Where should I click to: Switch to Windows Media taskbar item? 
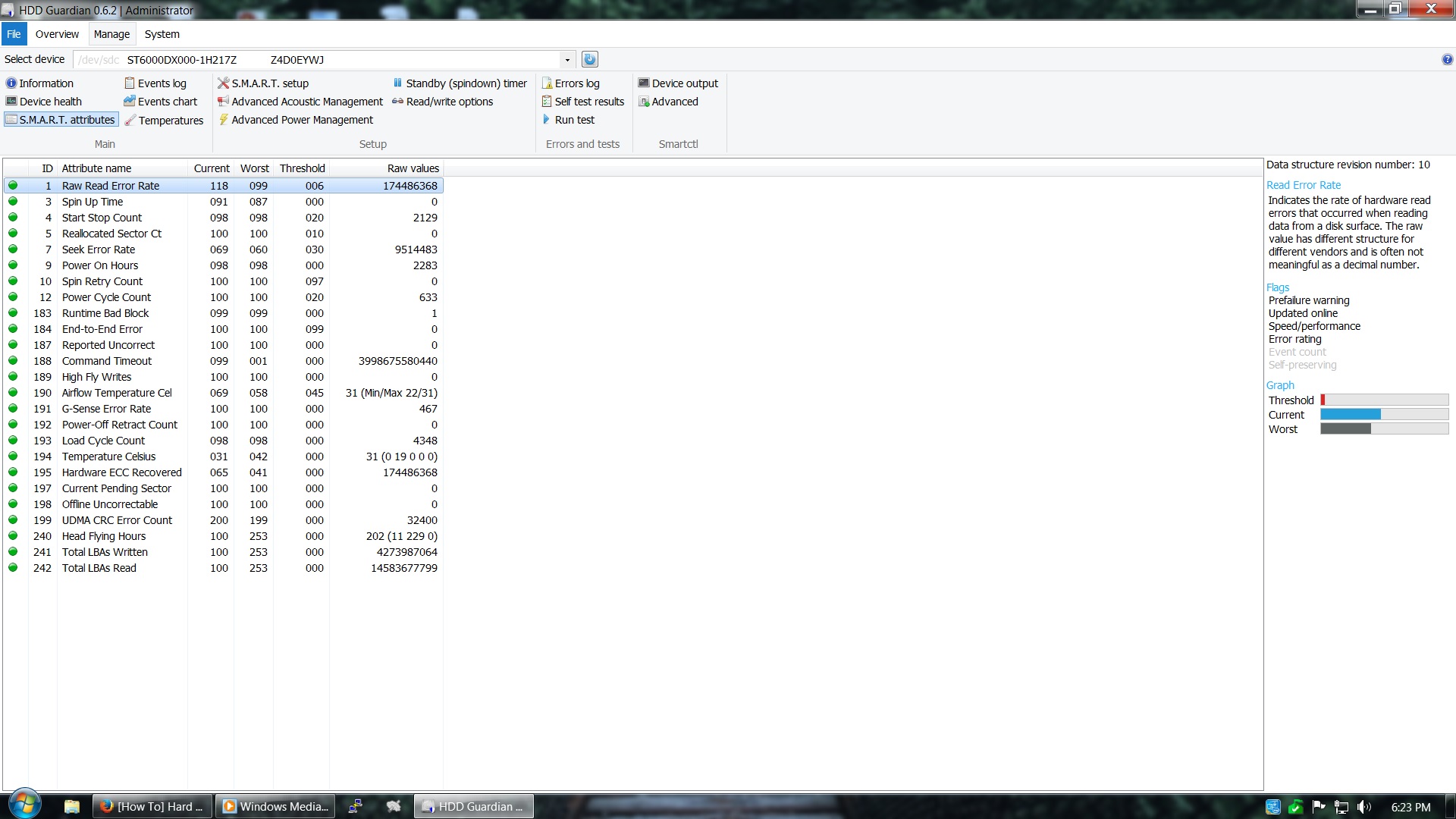(275, 806)
